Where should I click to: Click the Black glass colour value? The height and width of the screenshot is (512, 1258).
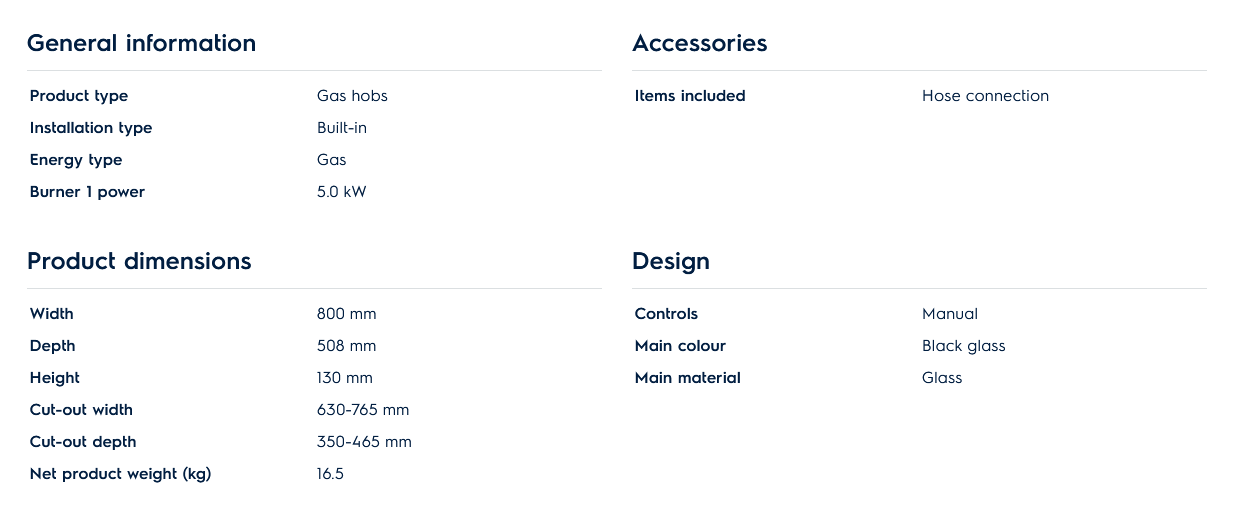coord(963,346)
